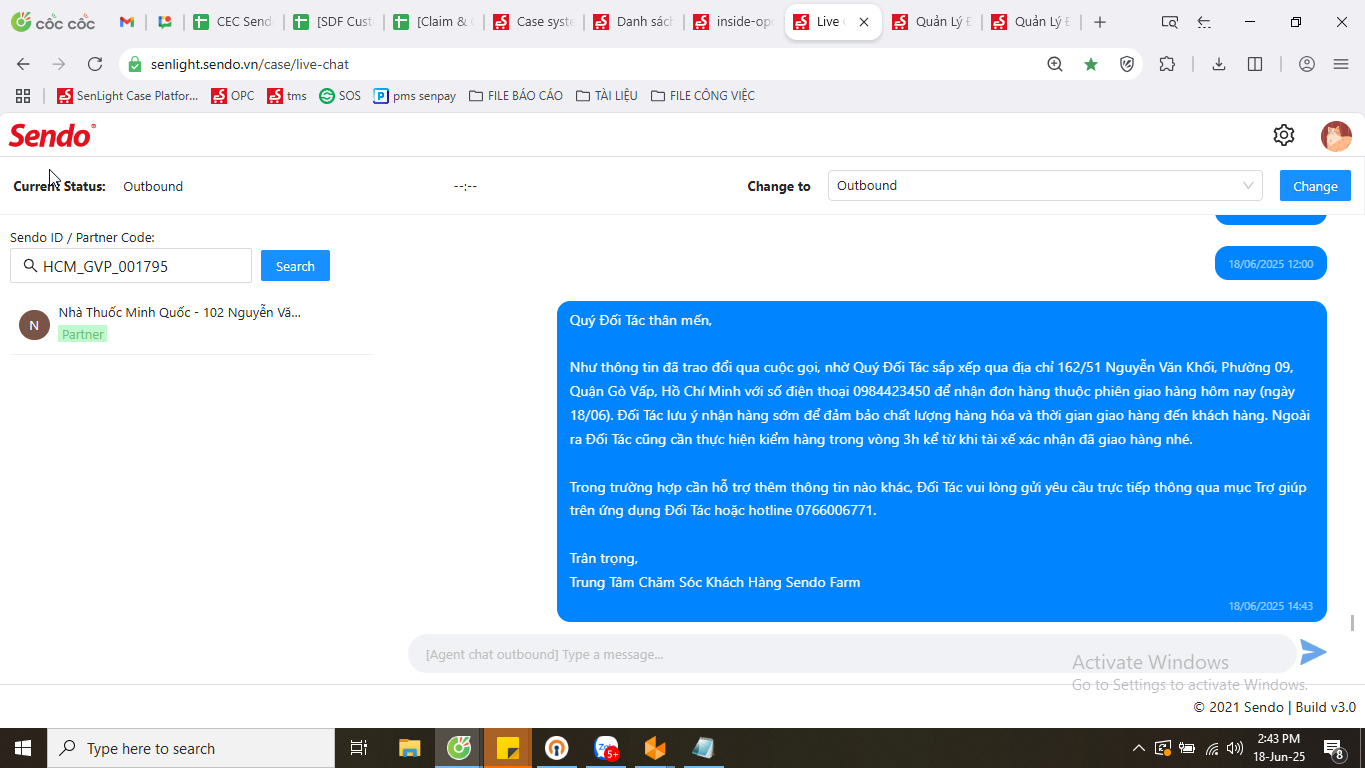Open the user avatar in Sendo header
Screen dimensions: 1365x768
(x=1336, y=136)
